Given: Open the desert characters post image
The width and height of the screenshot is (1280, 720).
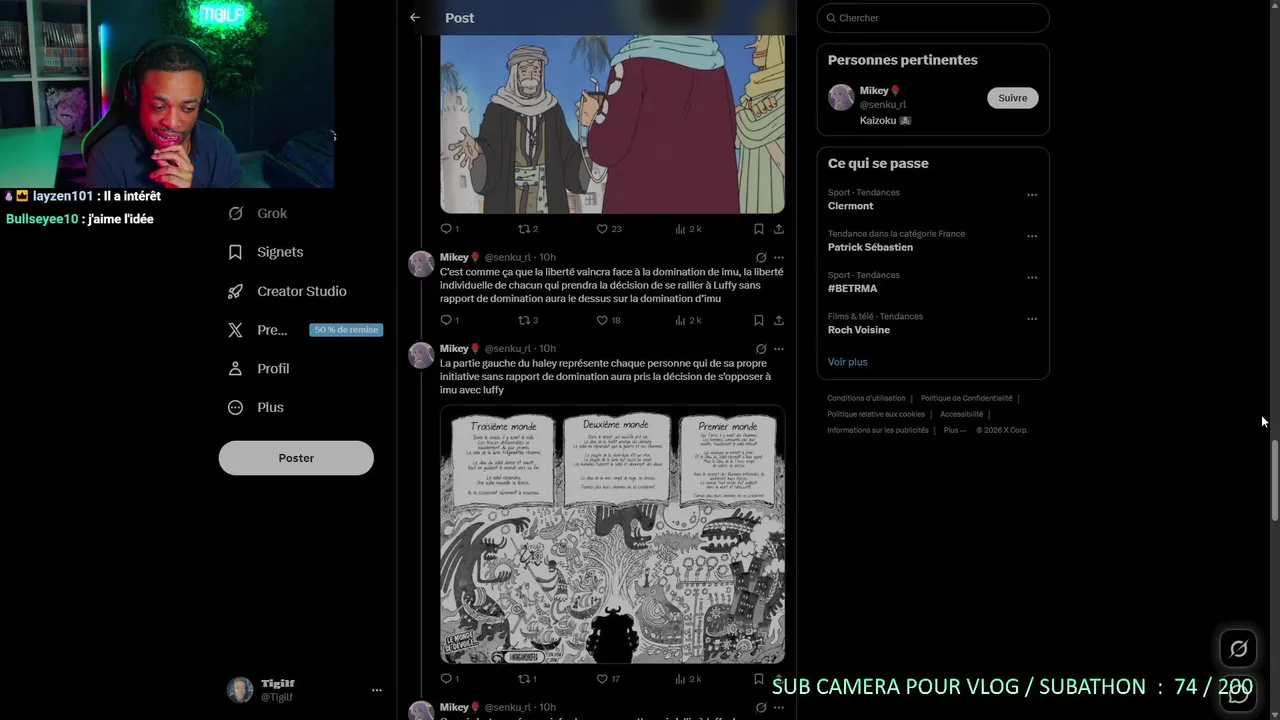Looking at the screenshot, I should tap(612, 124).
